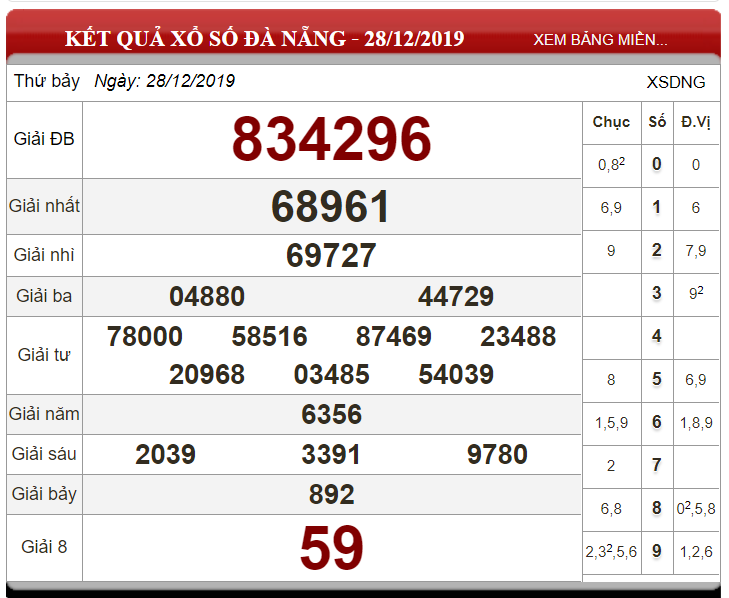729x598 pixels.
Task: Click Chục cell showing 0,8²
Action: 611,164
